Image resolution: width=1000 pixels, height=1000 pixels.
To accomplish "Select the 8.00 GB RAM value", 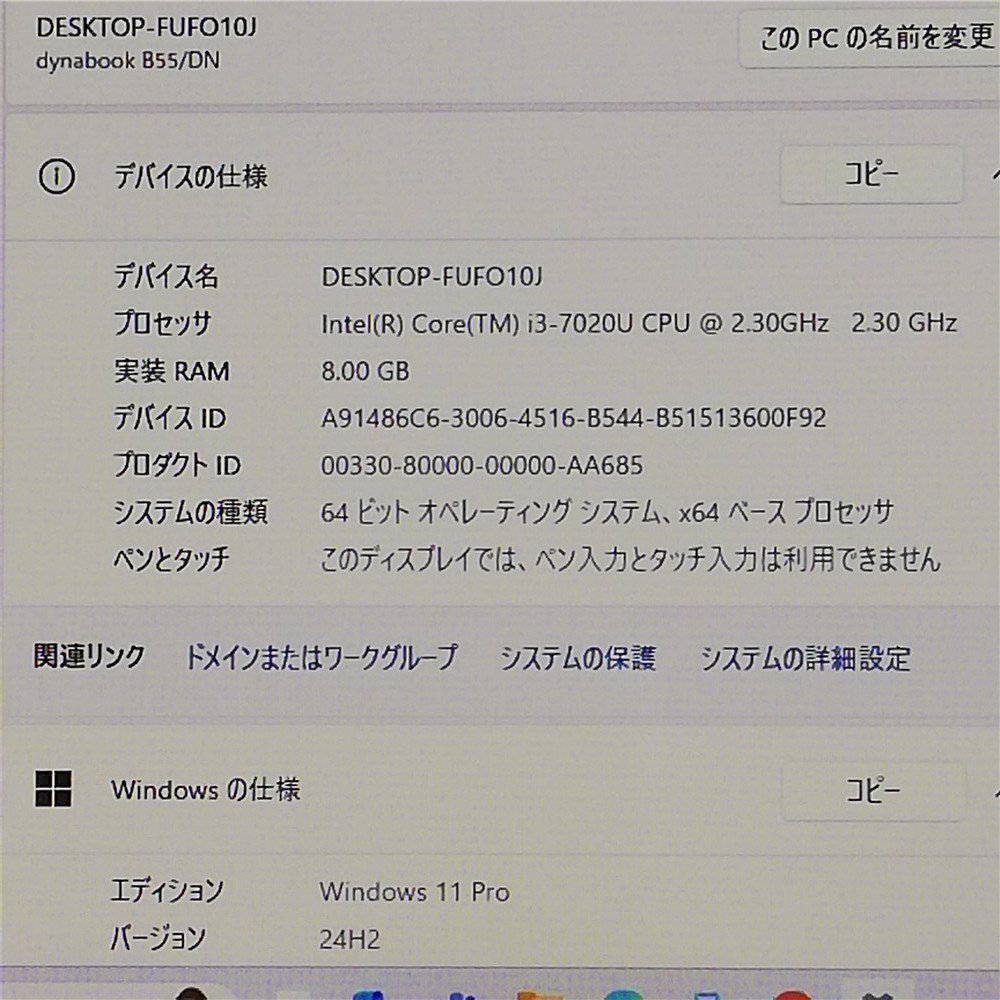I will pyautogui.click(x=365, y=371).
